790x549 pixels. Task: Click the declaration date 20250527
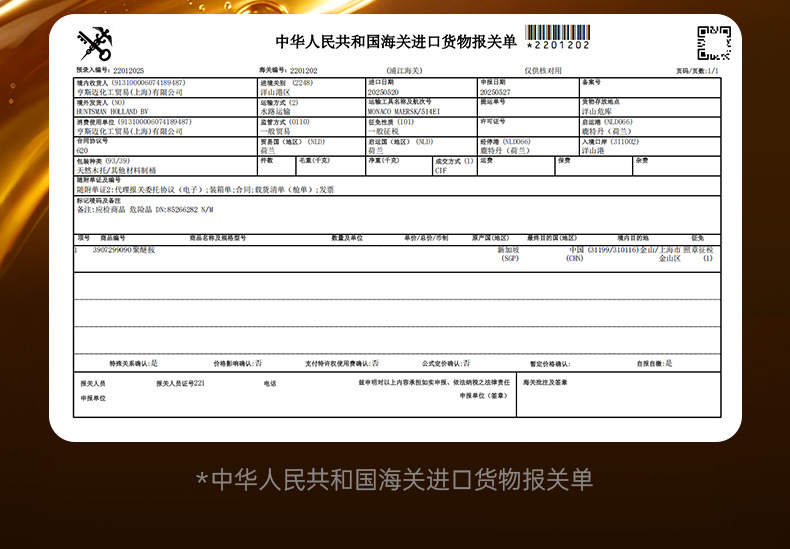pyautogui.click(x=495, y=92)
